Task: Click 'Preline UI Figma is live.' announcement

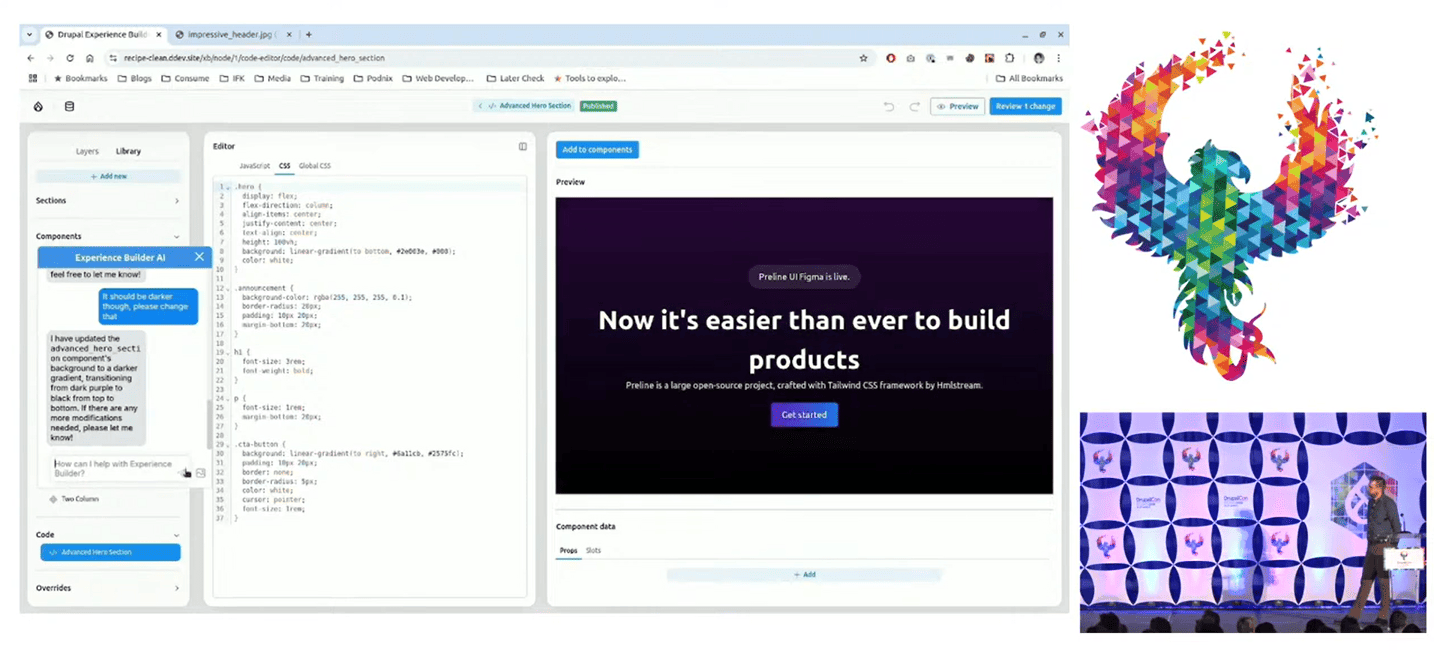Action: [x=804, y=277]
